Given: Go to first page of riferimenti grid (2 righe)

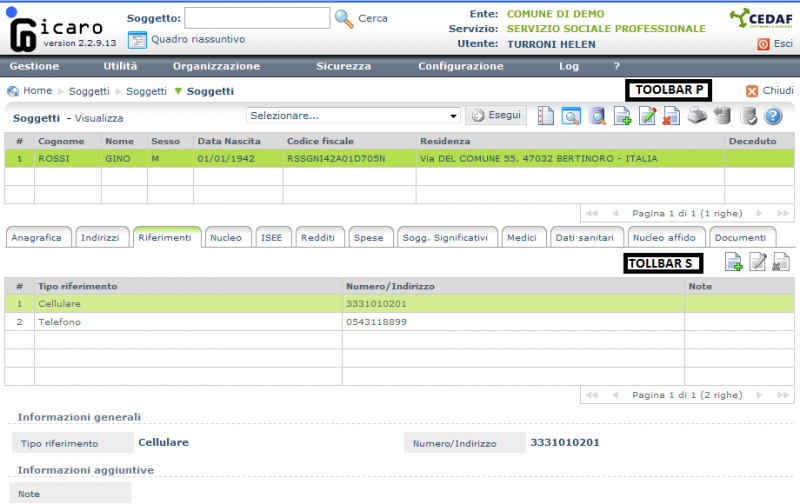Looking at the screenshot, I should [592, 395].
